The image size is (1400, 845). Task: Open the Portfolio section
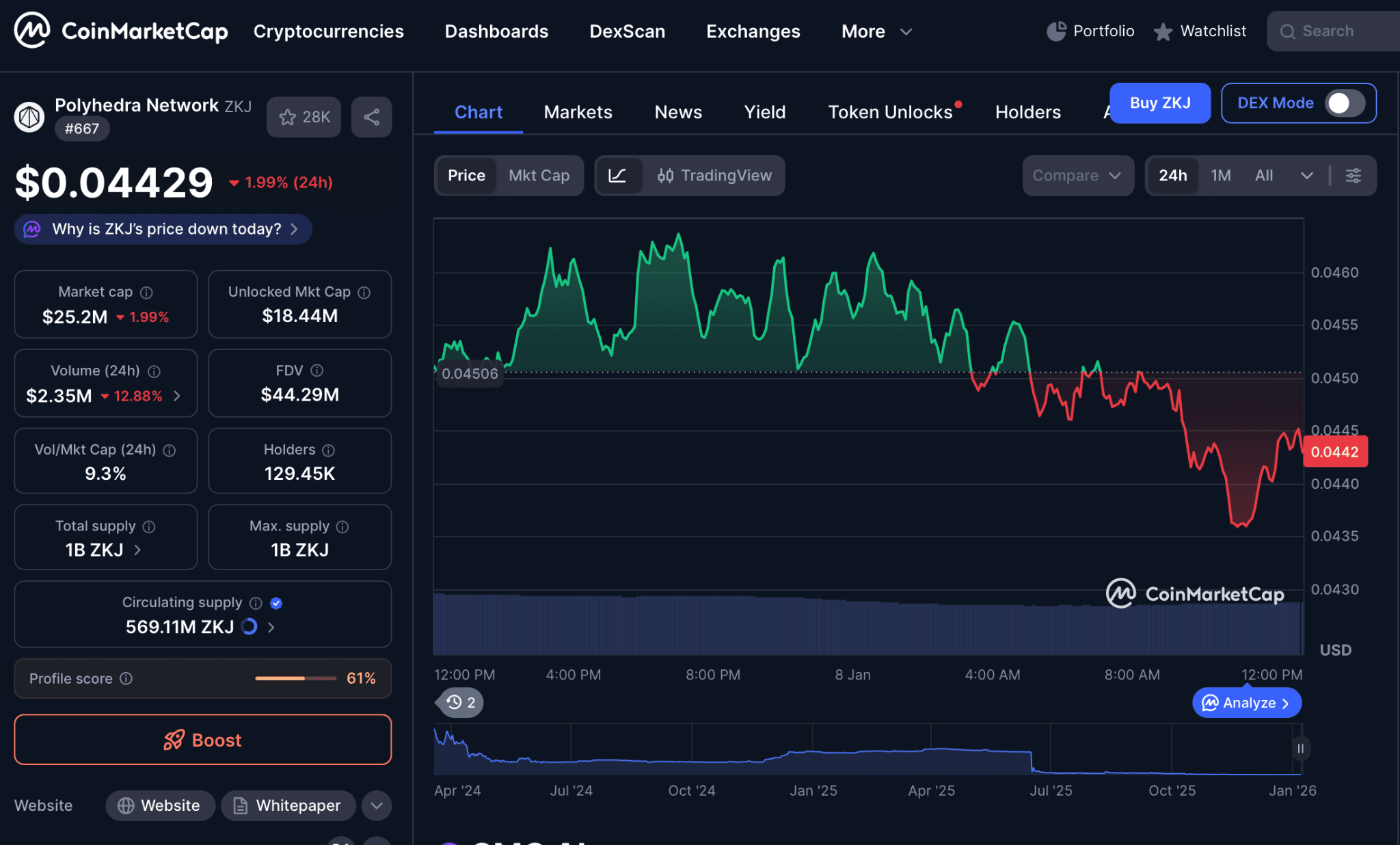1090,31
